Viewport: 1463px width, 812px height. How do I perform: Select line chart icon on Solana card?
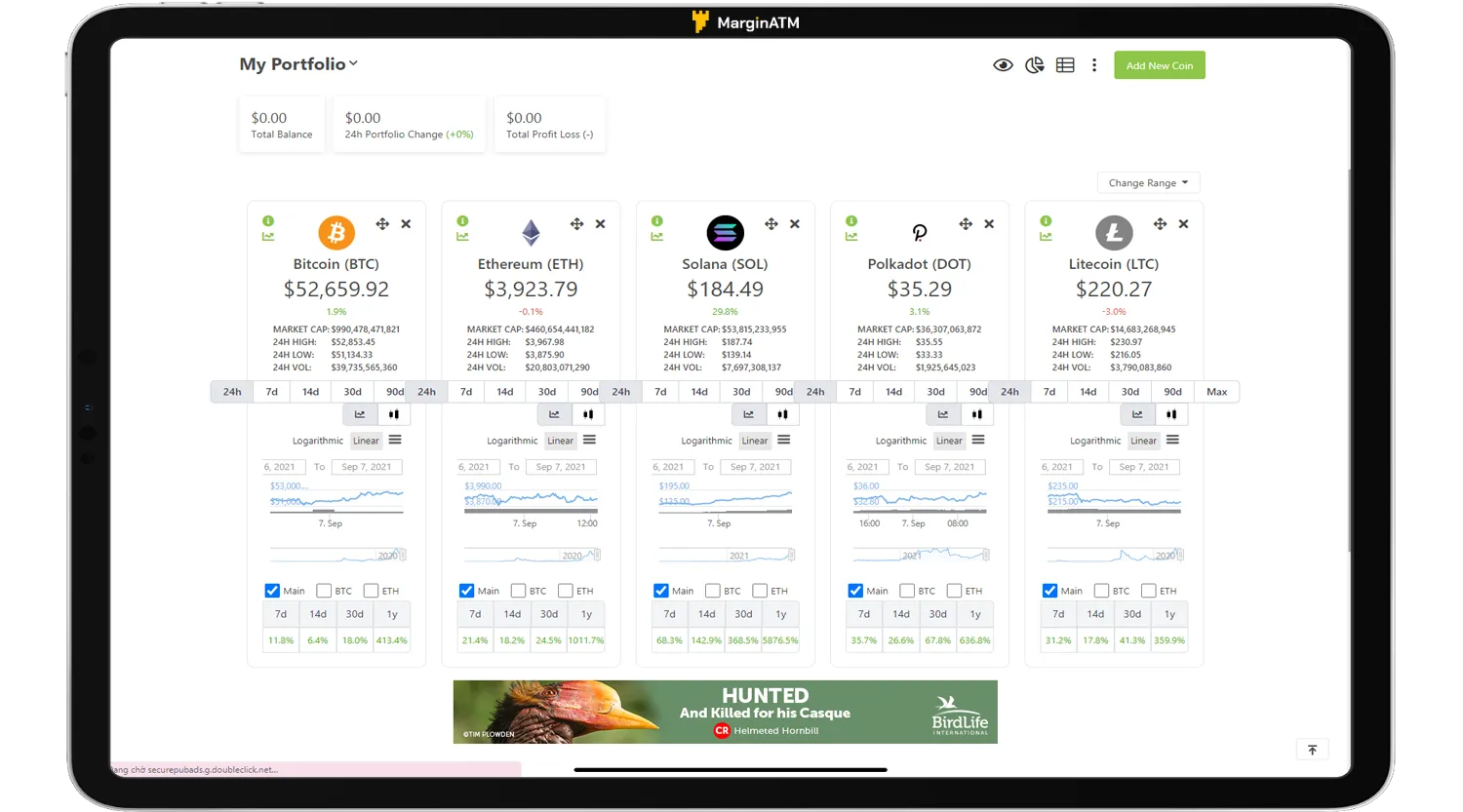tap(748, 414)
